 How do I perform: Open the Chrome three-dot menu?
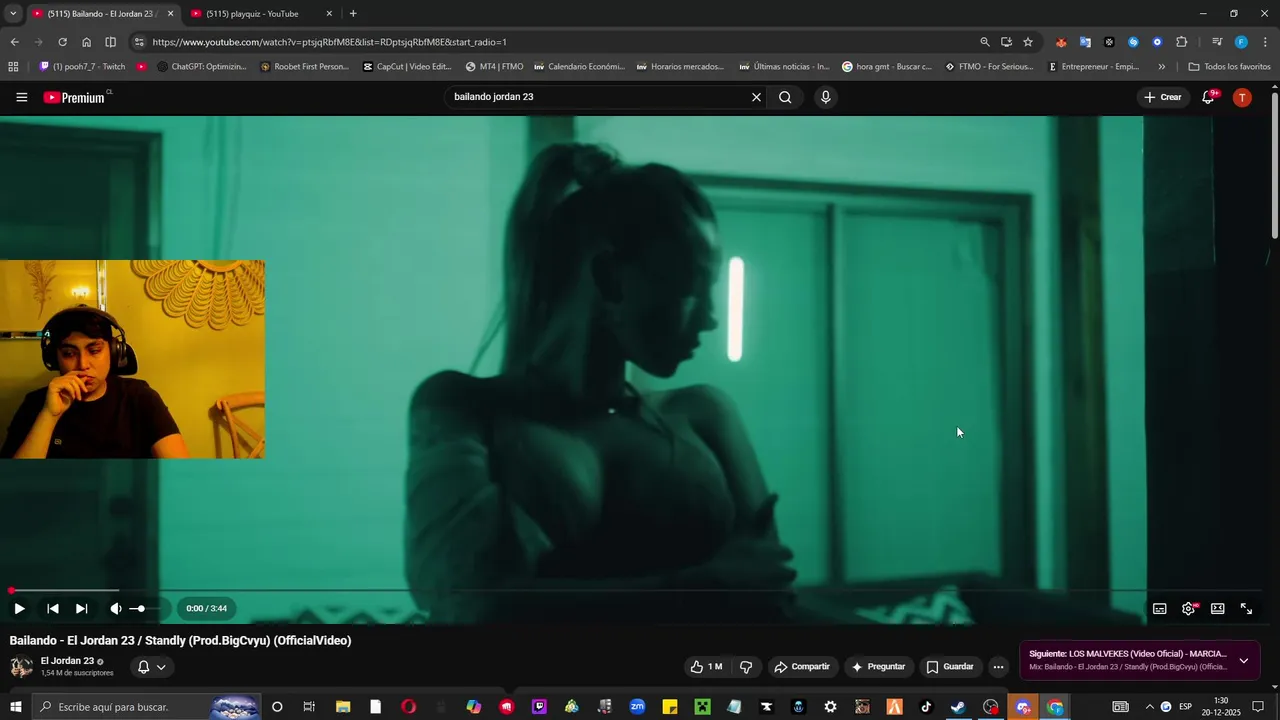[x=1265, y=42]
